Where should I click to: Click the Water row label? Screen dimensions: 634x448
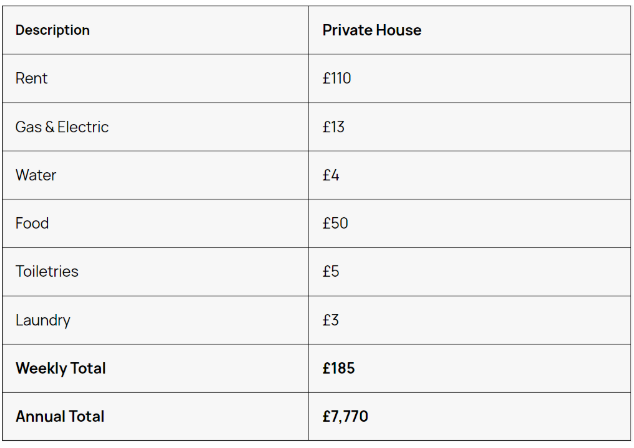[x=36, y=175]
